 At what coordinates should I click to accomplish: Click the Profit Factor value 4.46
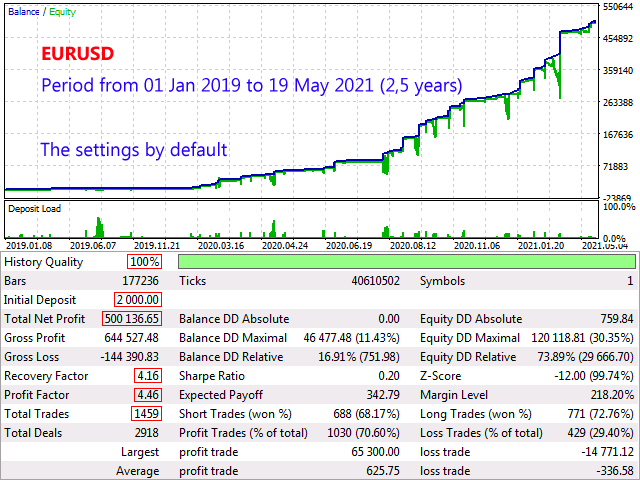[x=148, y=395]
